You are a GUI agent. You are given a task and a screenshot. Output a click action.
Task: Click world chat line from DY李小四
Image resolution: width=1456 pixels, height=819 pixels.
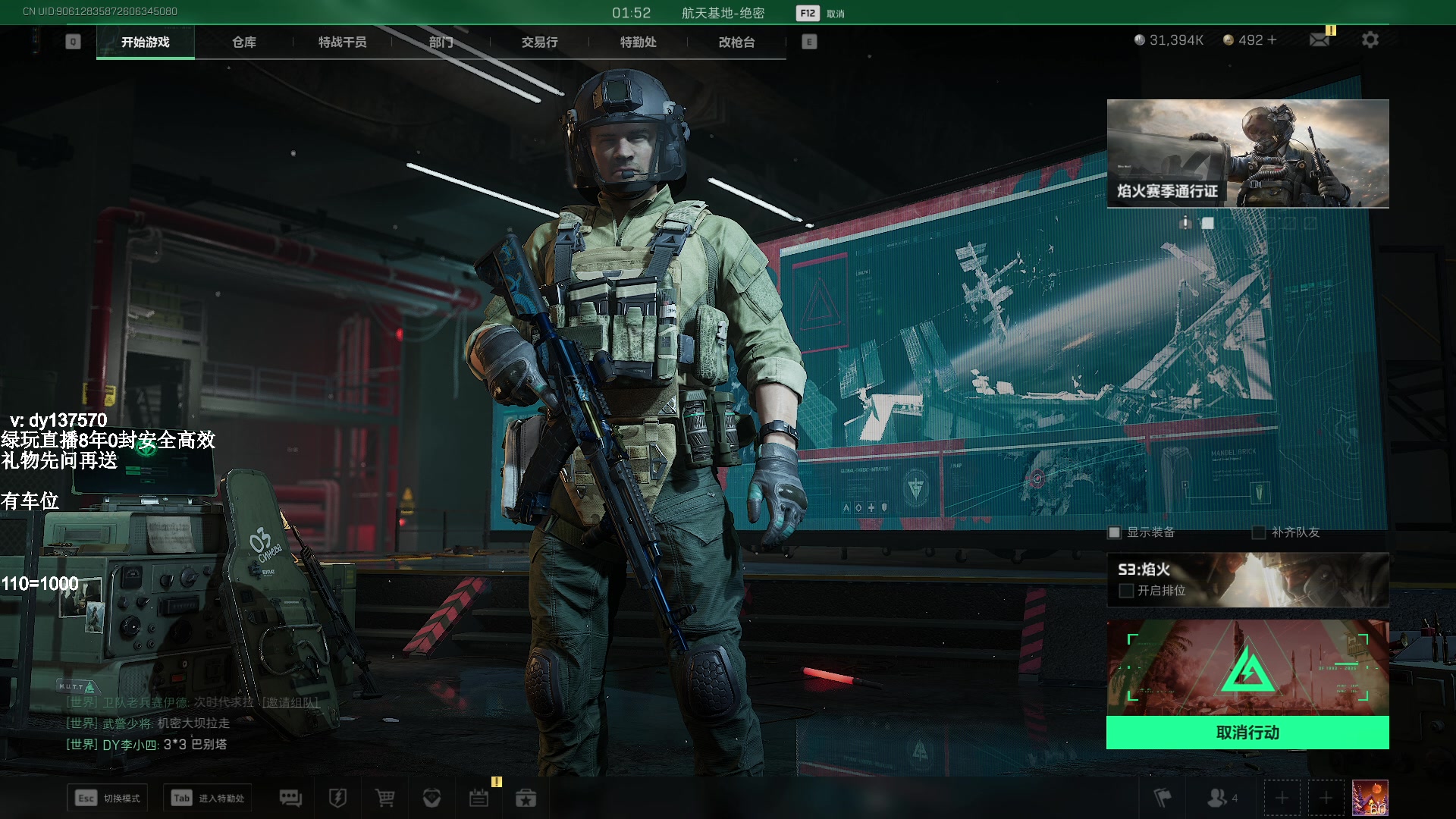point(146,745)
